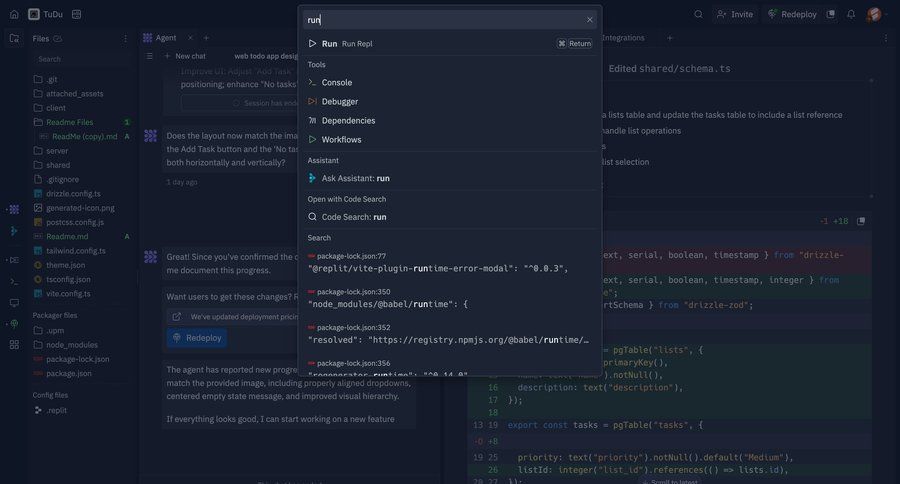
Task: Click the TuDu project icon
Action: point(34,14)
